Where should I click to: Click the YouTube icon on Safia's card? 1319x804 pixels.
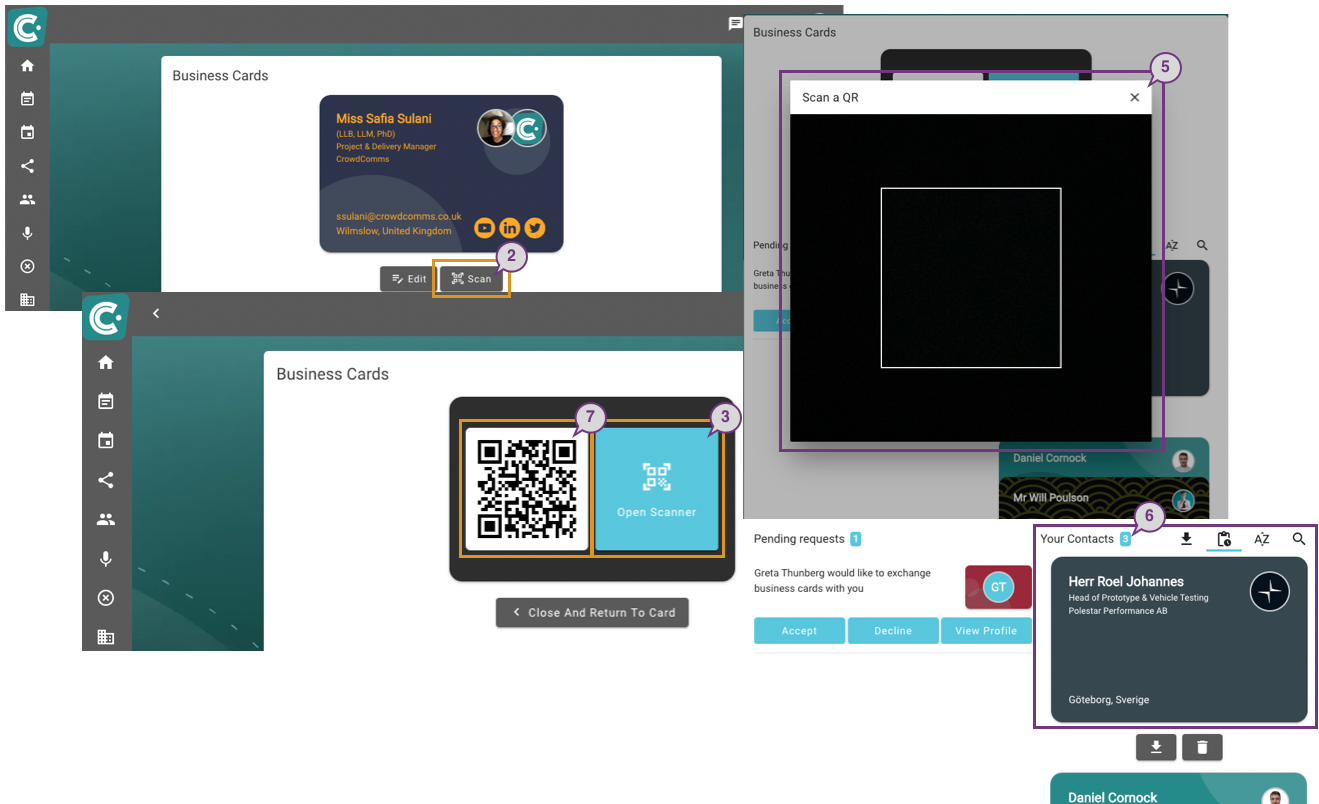click(x=484, y=228)
